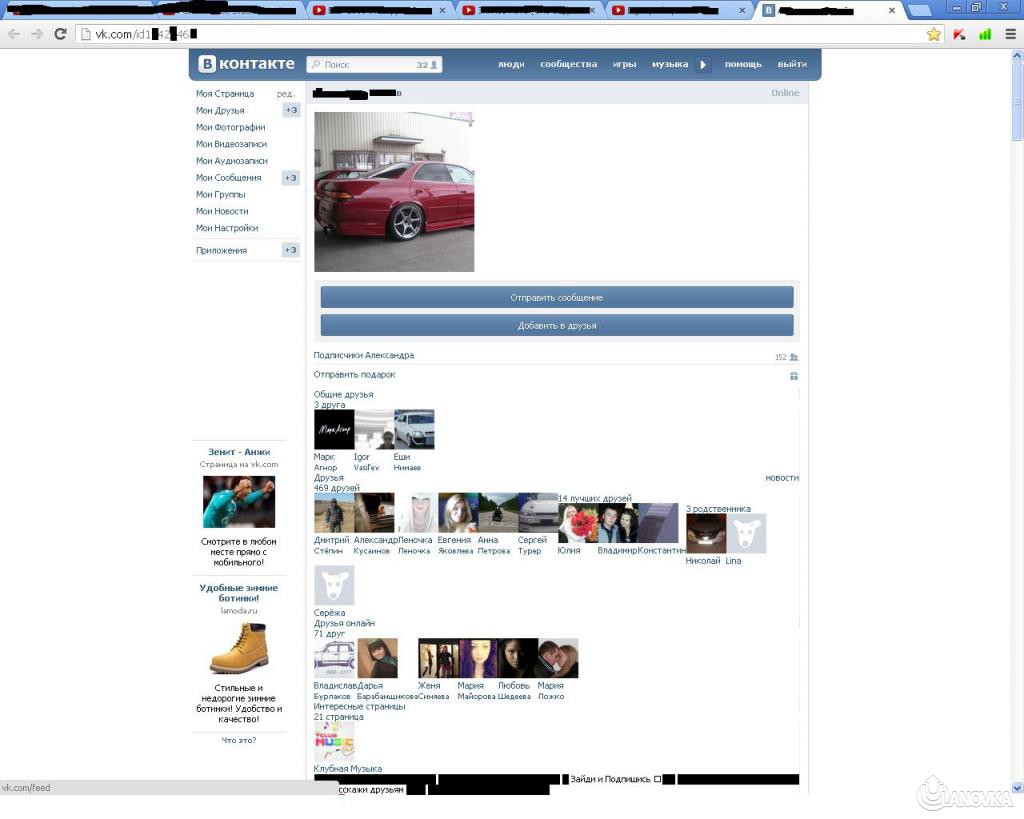Open Мои Сообщения in the left menu
This screenshot has width=1024, height=819.
click(229, 178)
